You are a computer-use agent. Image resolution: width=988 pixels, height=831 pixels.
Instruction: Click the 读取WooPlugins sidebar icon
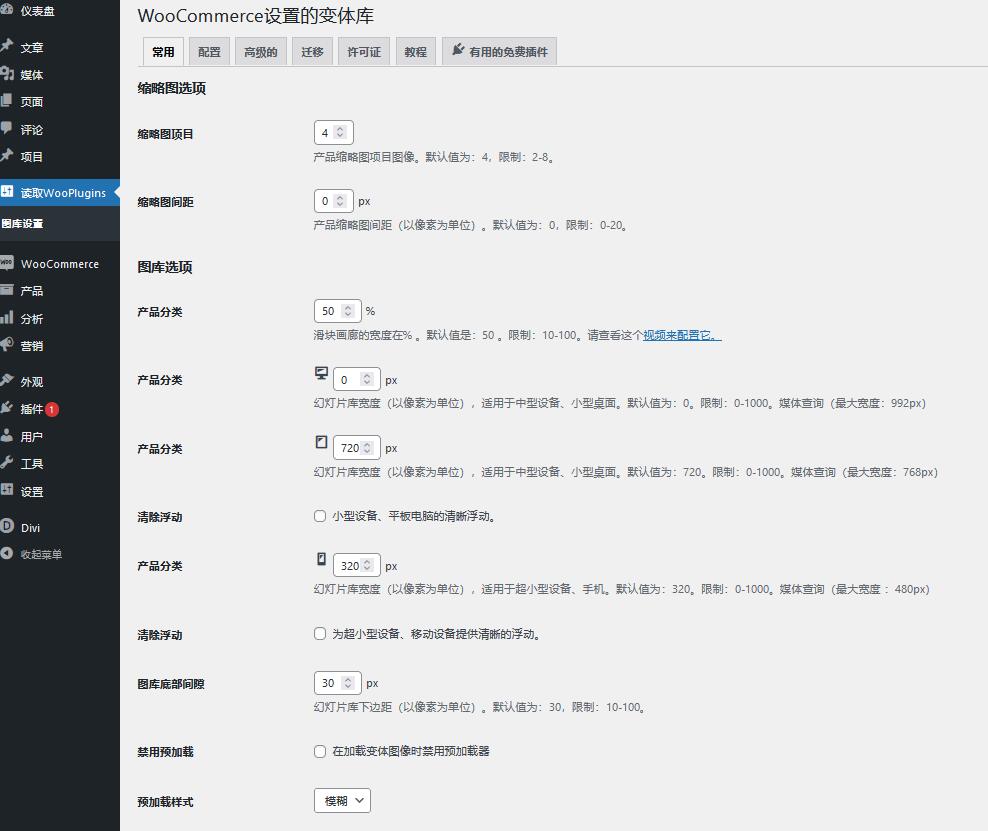pyautogui.click(x=6, y=191)
